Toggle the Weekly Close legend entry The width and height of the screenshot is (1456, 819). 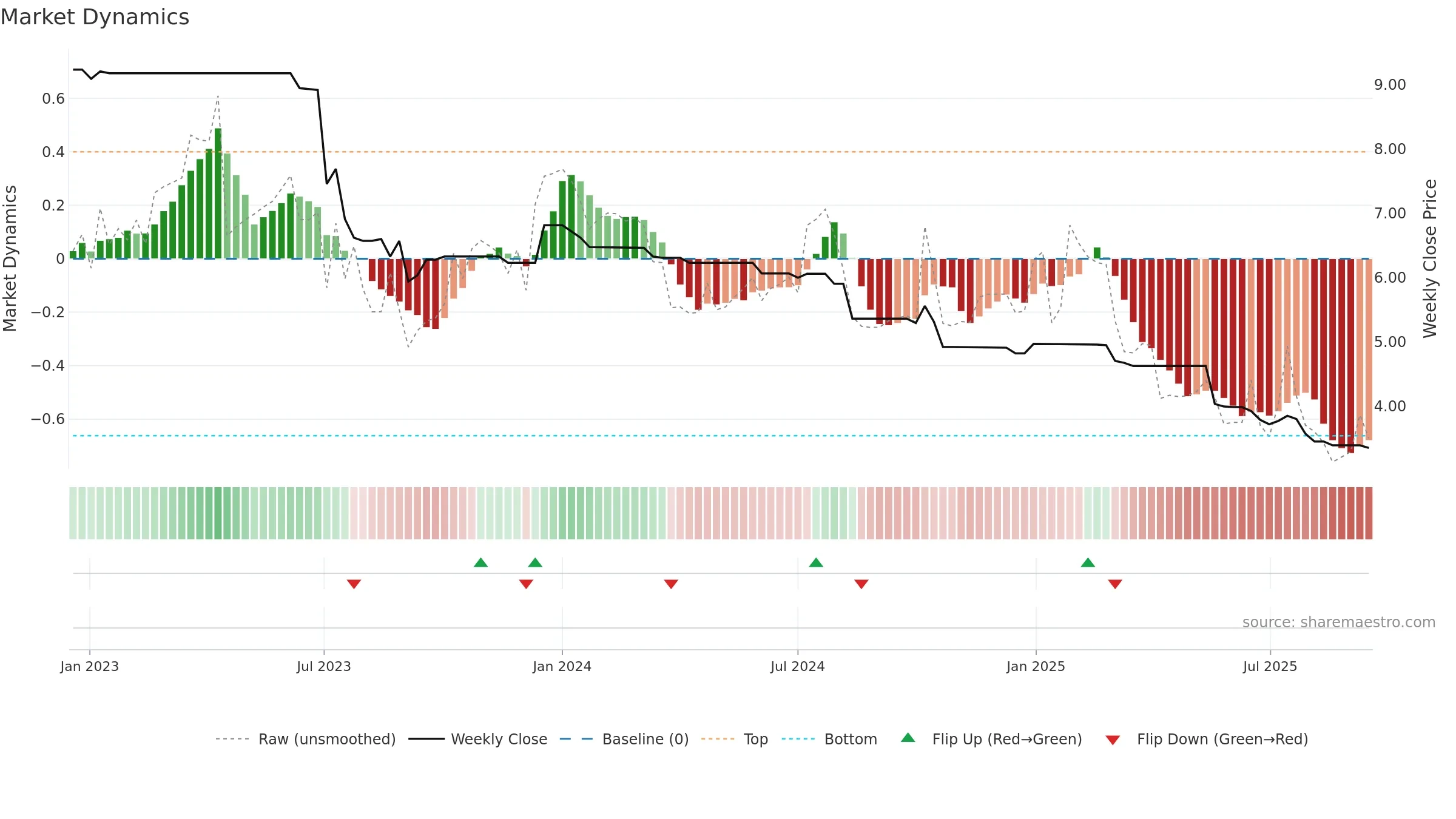point(478,739)
